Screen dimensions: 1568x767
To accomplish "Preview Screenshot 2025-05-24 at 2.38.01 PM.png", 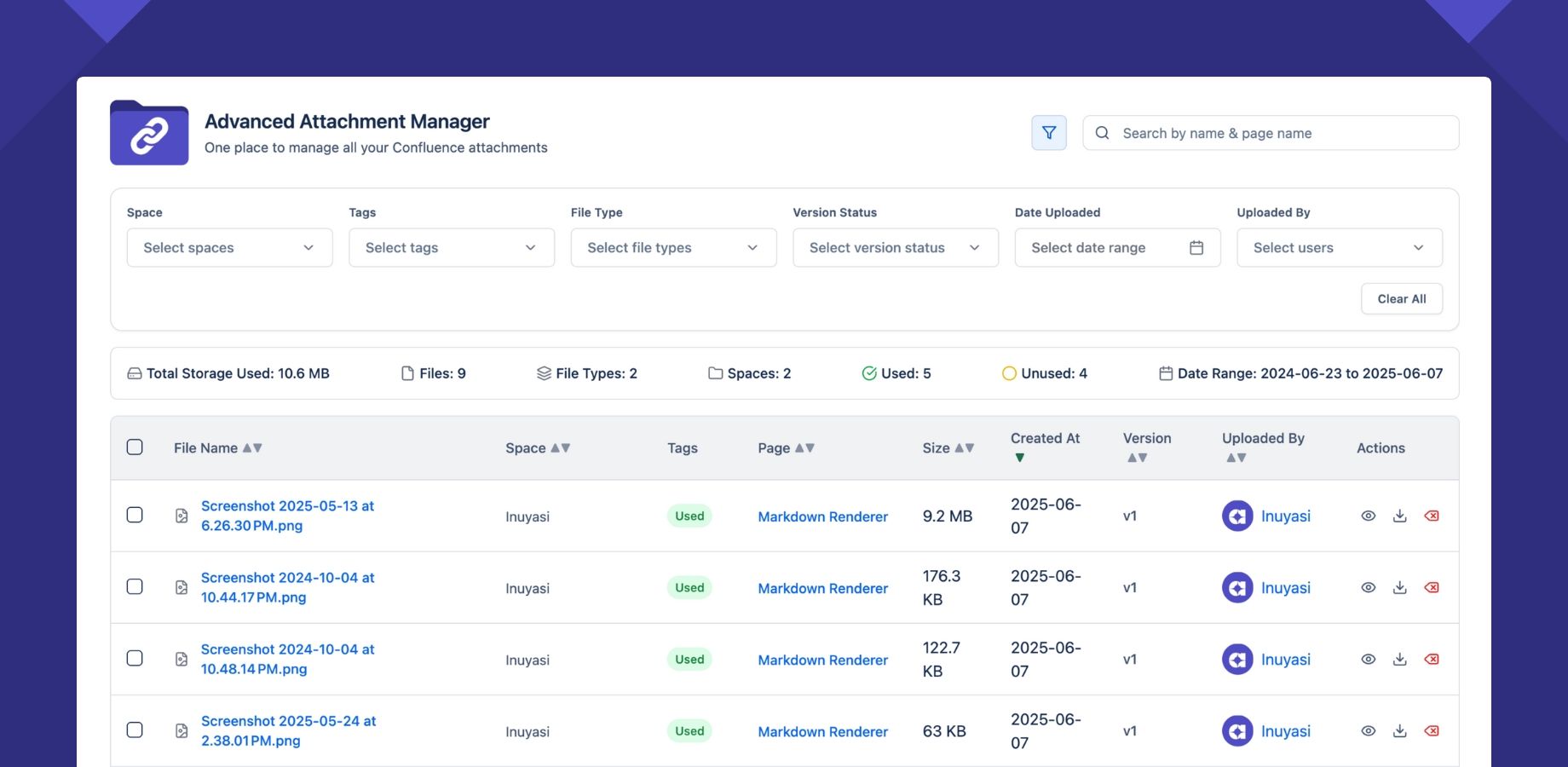I will click(1369, 730).
